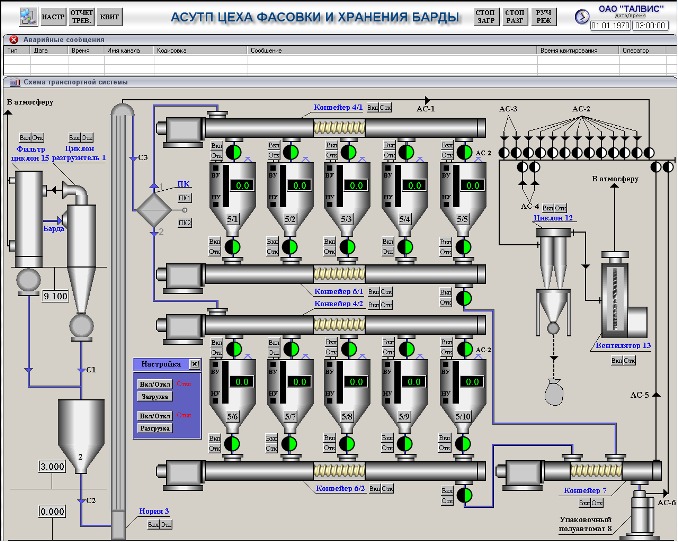Click Загрузка button in Настройка panel
This screenshot has width=678, height=542.
(x=155, y=397)
